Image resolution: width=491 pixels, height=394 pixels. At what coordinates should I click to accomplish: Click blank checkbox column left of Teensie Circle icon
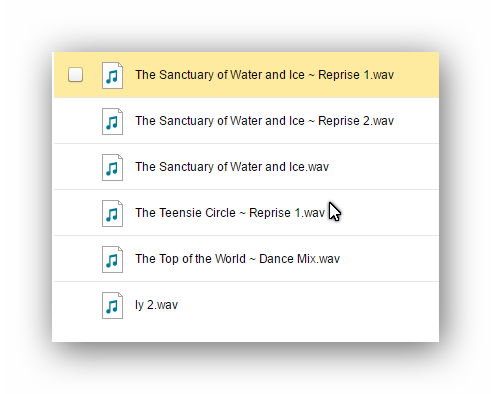tap(75, 213)
